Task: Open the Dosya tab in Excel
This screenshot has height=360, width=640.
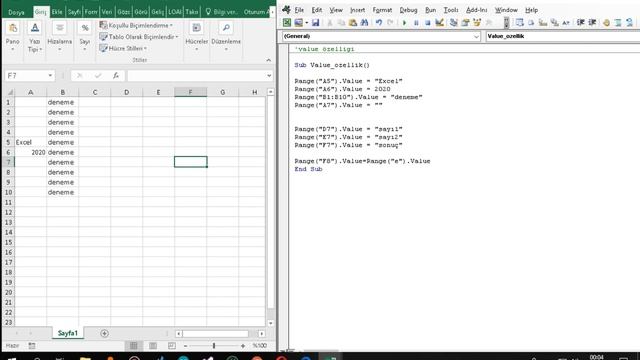Action: click(16, 12)
